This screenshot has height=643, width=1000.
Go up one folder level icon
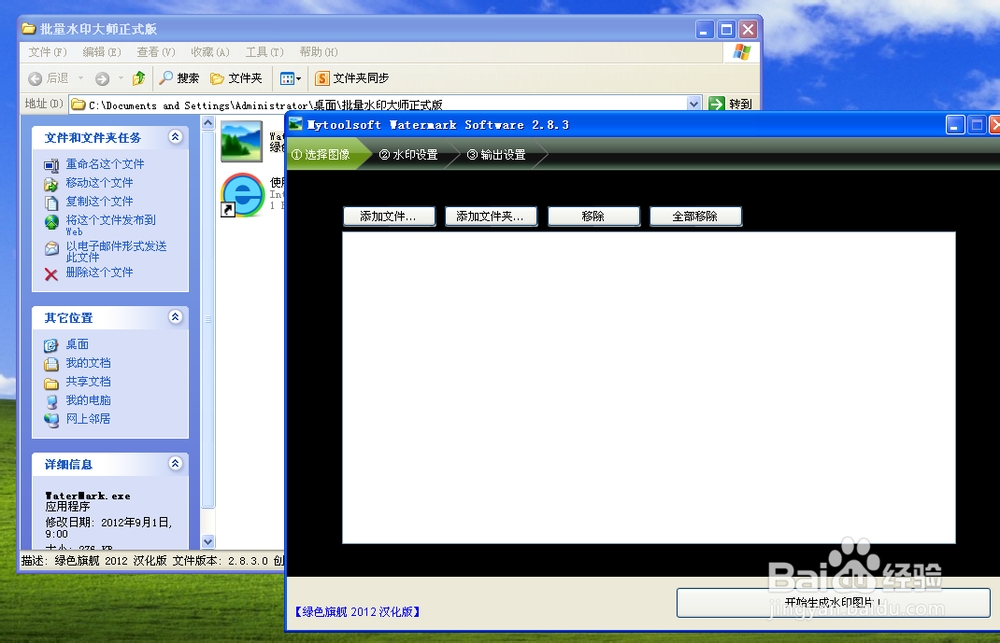click(138, 78)
